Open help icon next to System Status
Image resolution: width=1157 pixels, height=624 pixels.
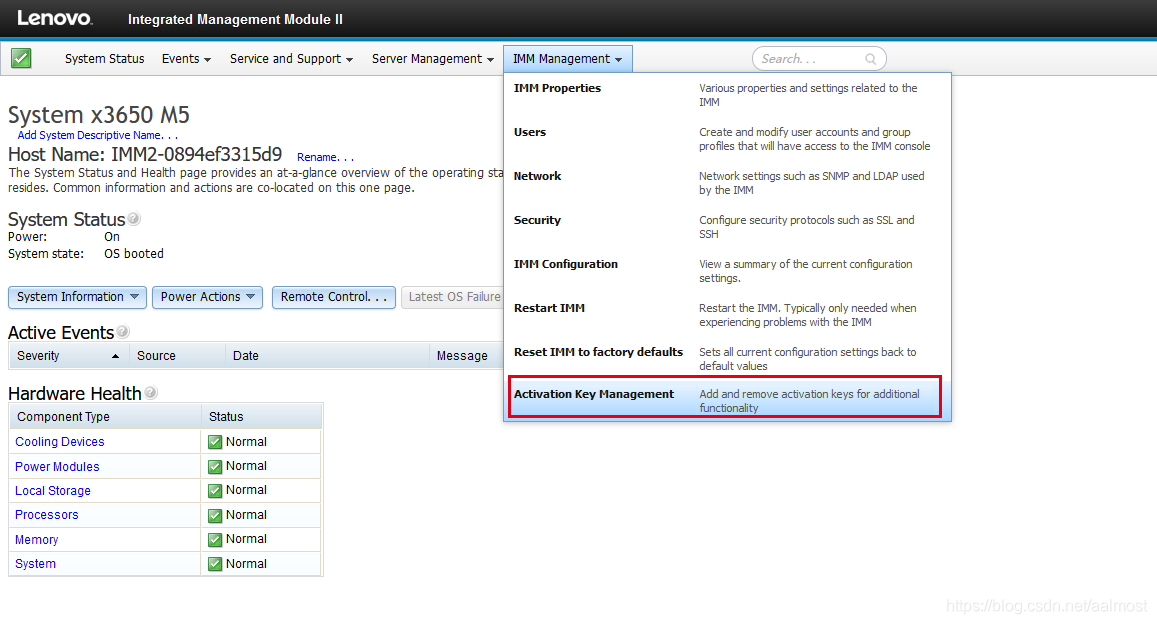click(134, 218)
